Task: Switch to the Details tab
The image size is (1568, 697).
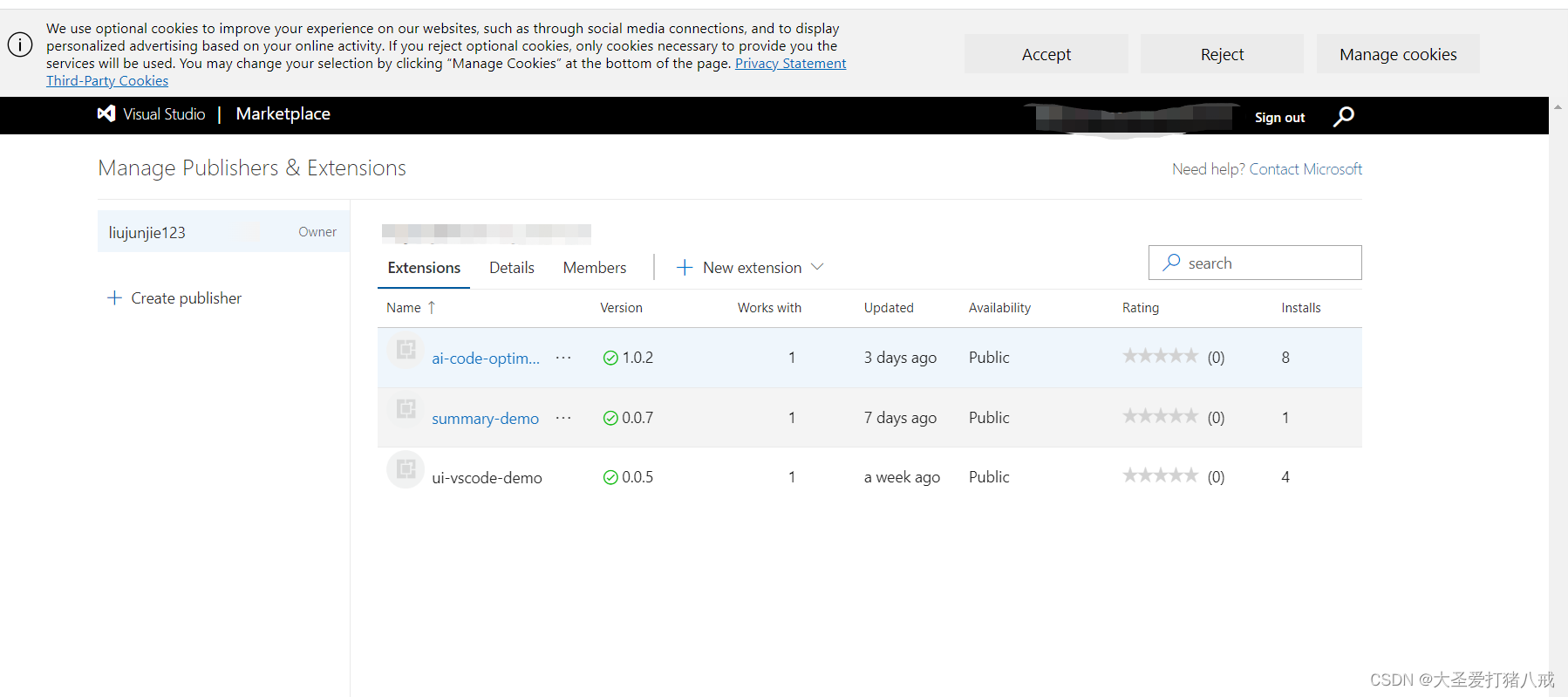Action: 512,268
